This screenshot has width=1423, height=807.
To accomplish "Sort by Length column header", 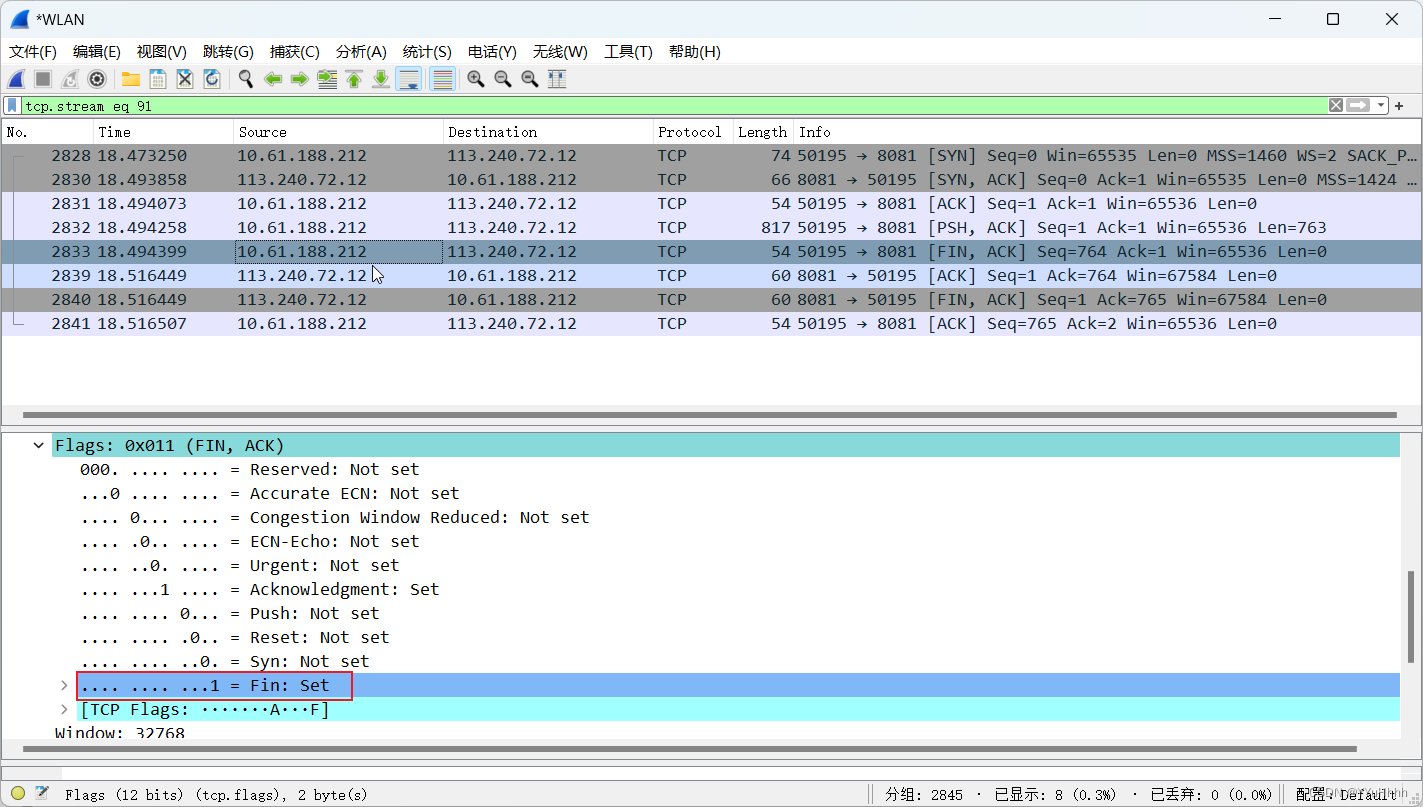I will point(764,132).
